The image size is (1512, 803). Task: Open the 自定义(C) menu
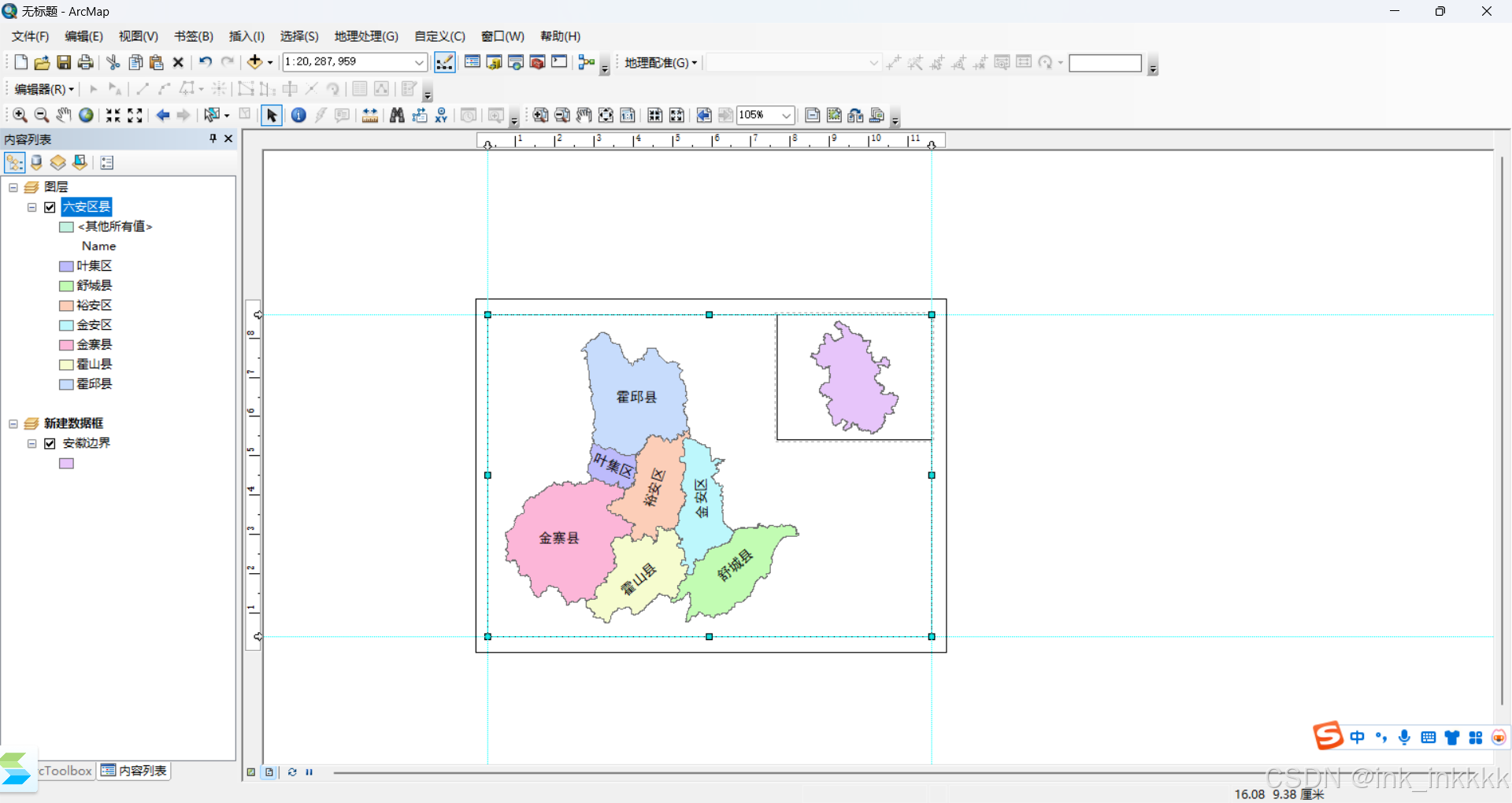[x=439, y=36]
